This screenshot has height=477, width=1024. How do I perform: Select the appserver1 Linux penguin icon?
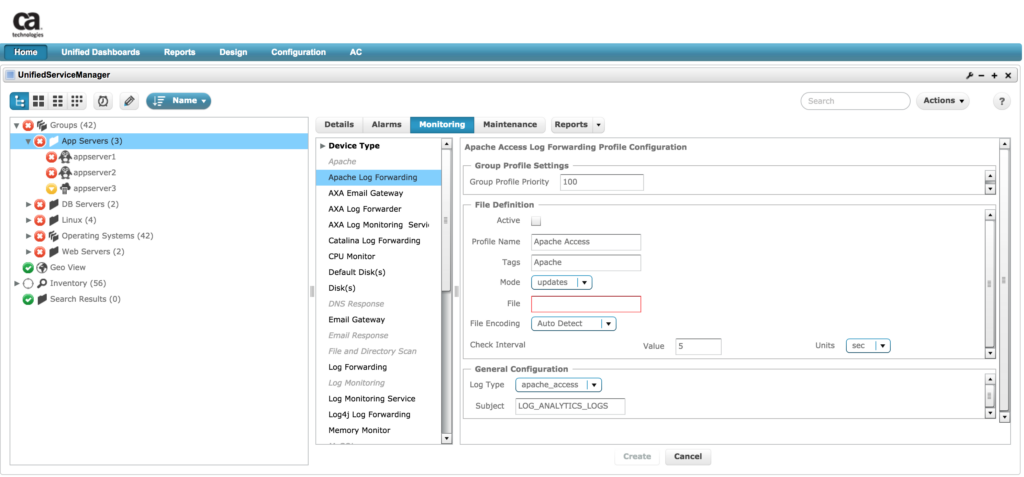(x=65, y=157)
